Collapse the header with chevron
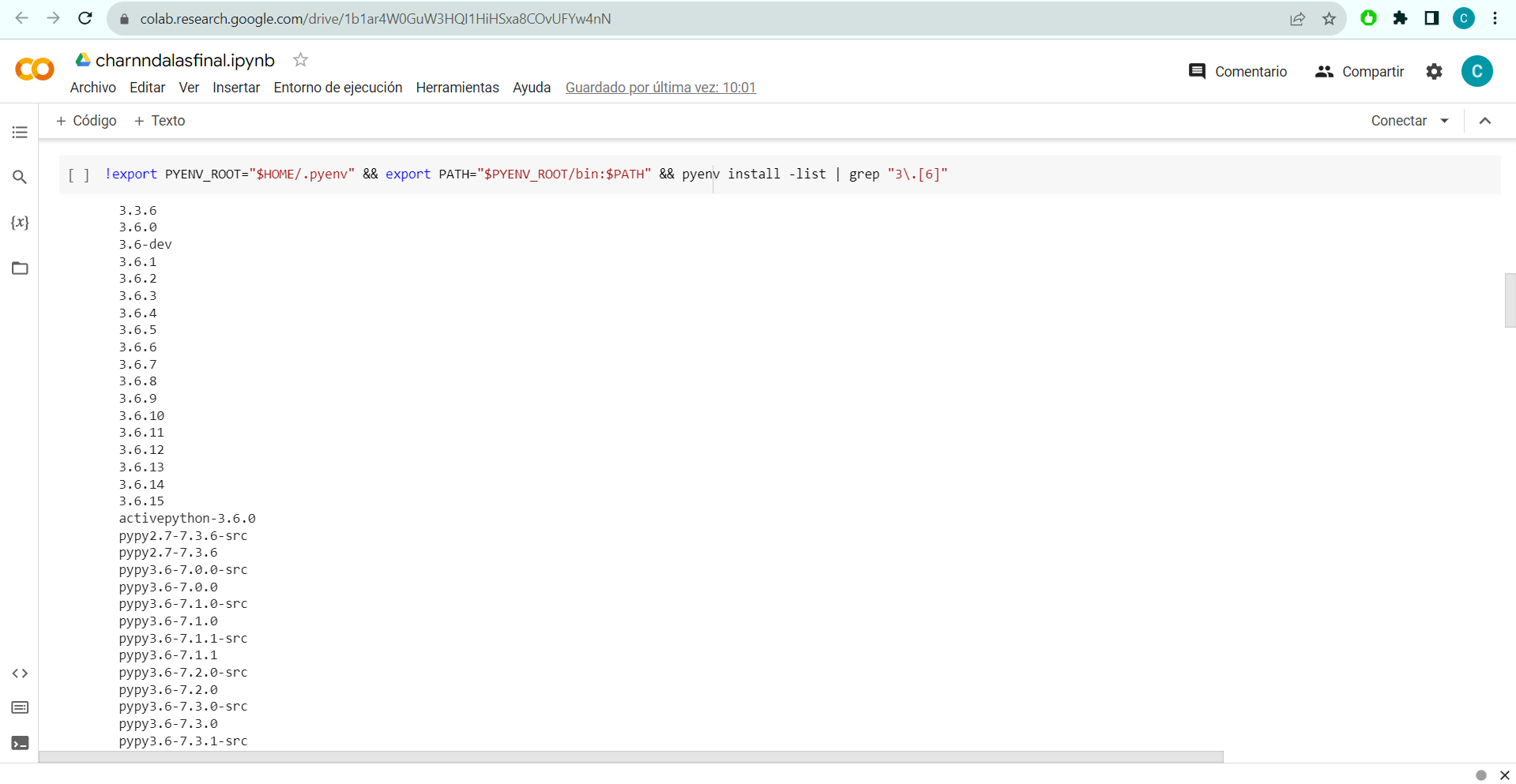 [x=1485, y=121]
